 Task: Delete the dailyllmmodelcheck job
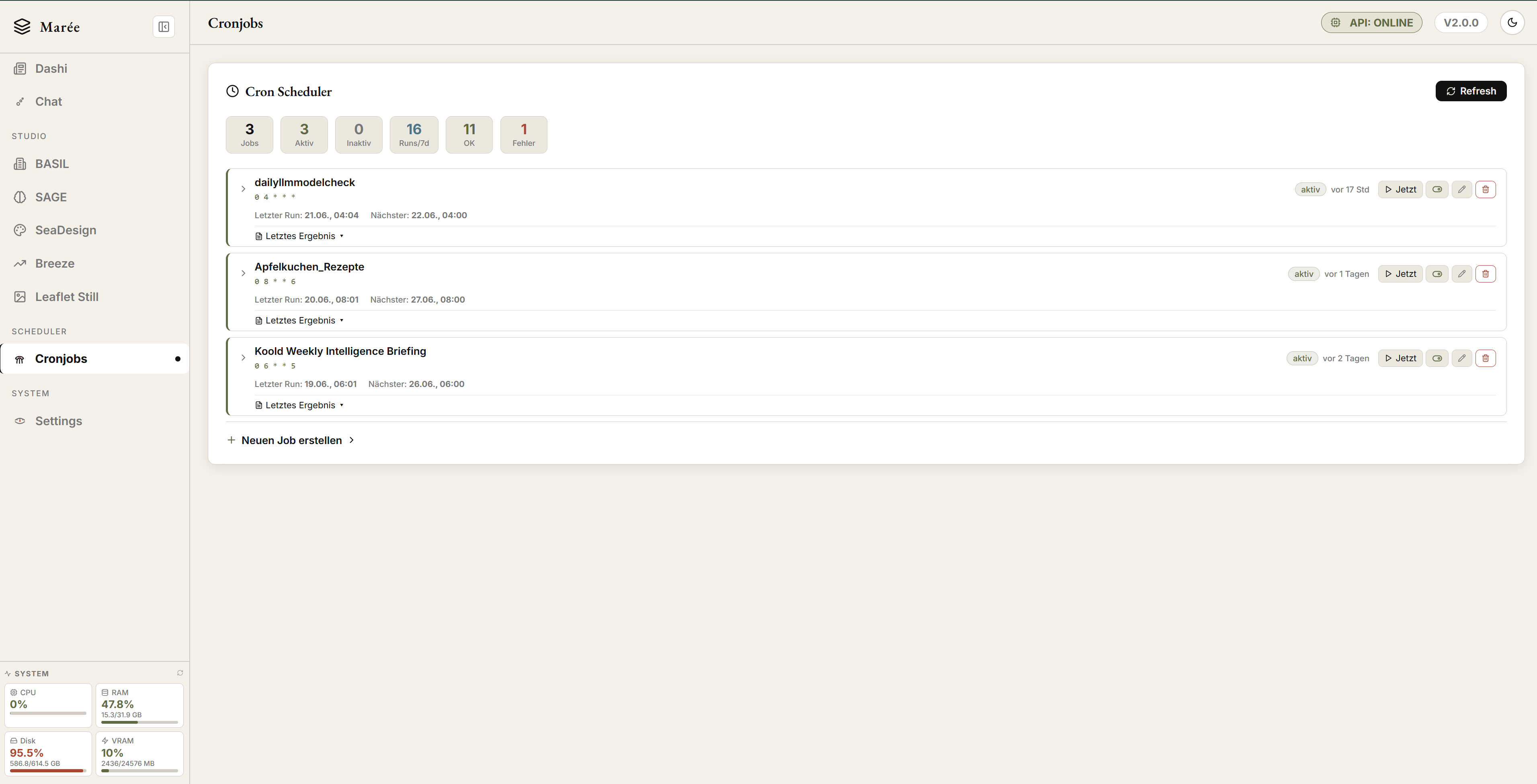tap(1485, 189)
